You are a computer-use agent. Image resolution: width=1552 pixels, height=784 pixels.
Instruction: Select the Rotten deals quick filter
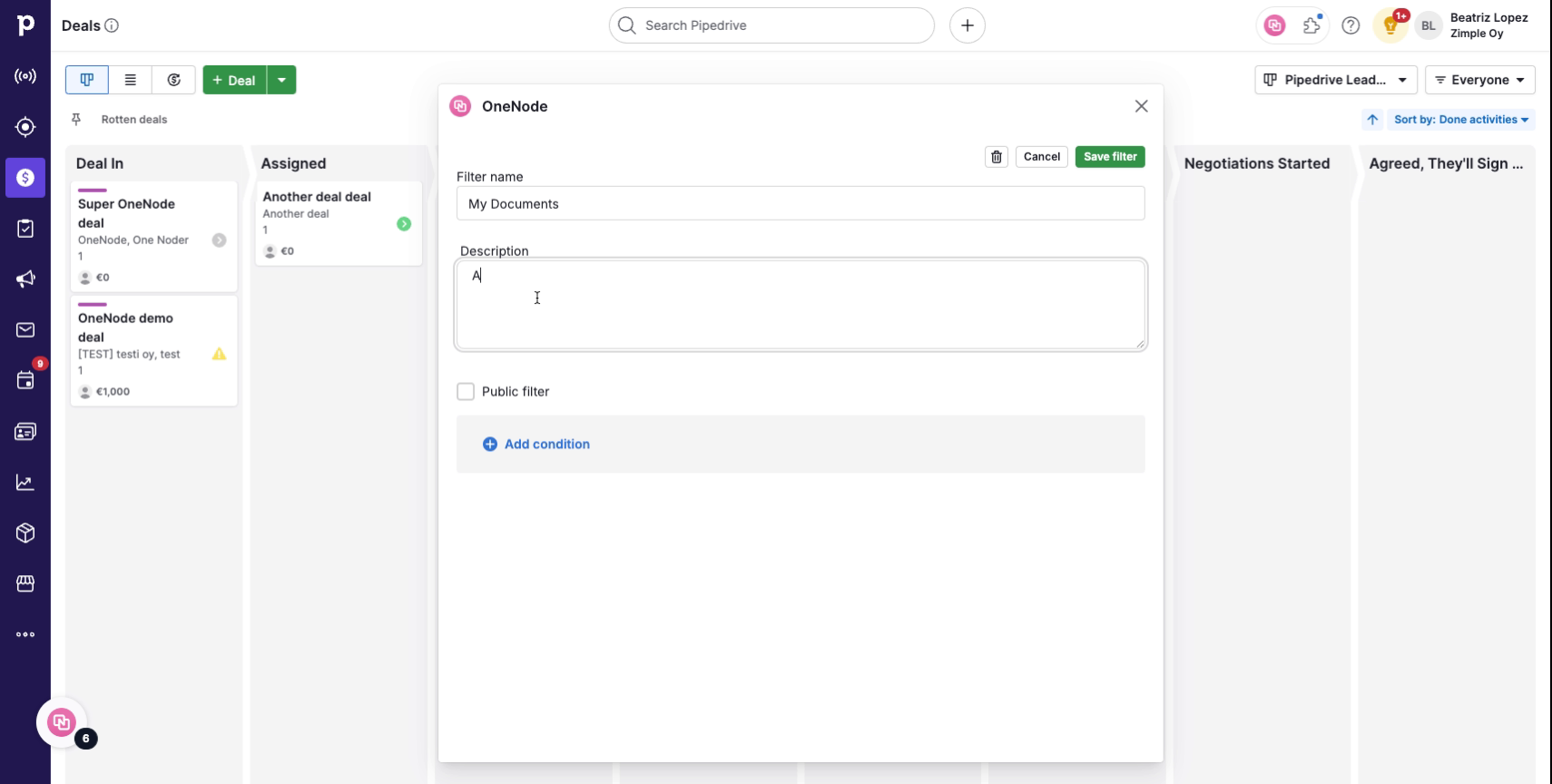(134, 120)
